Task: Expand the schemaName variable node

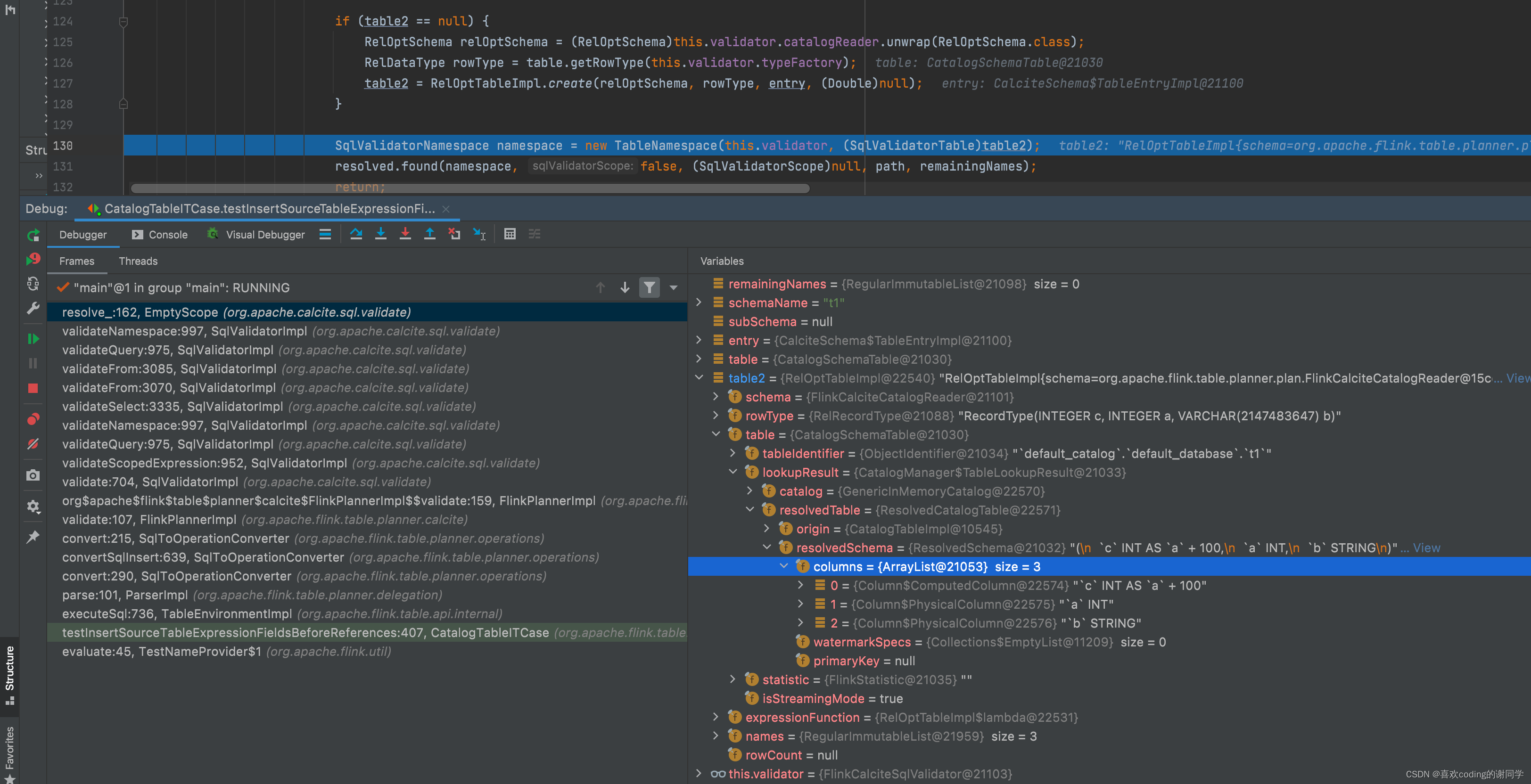Action: [699, 302]
